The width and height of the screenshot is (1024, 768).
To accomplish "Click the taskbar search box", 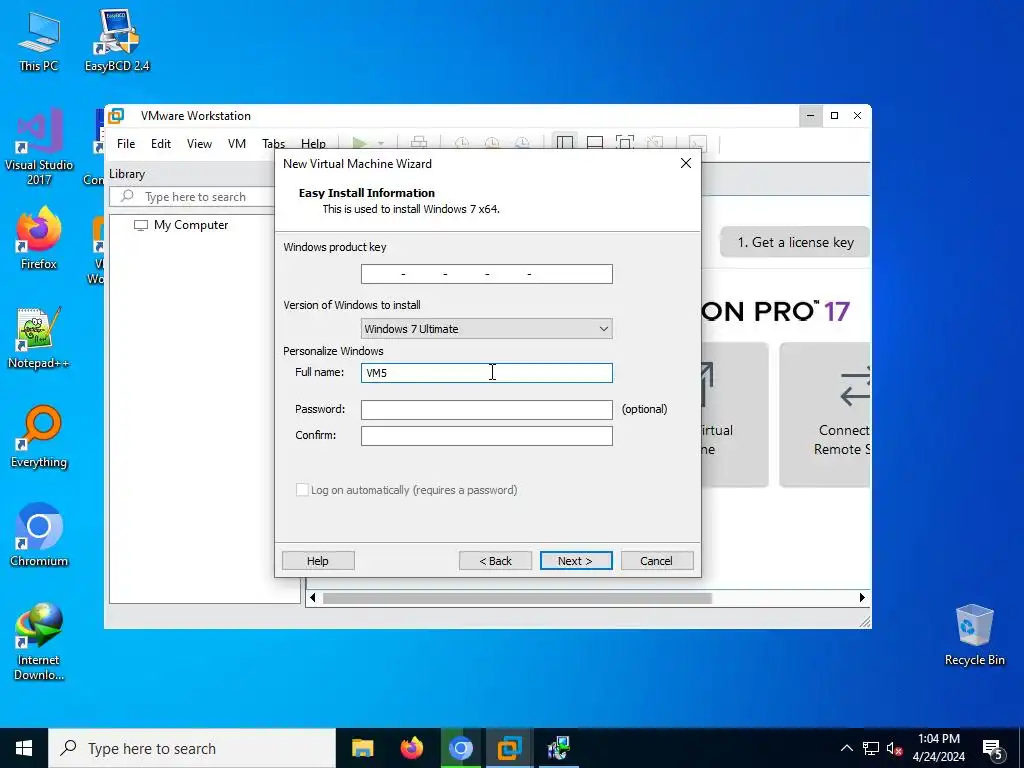I will tap(192, 748).
